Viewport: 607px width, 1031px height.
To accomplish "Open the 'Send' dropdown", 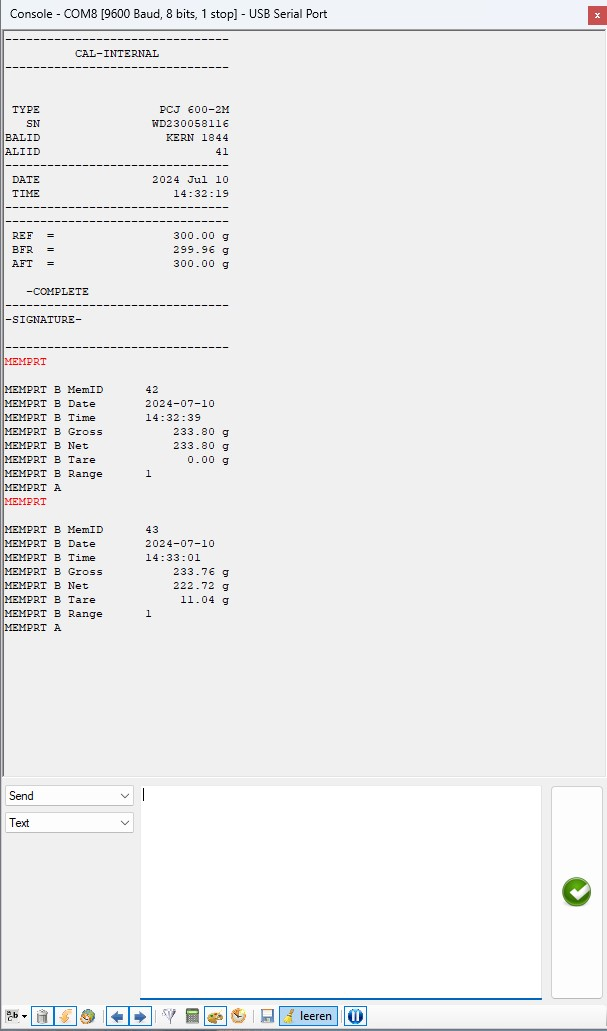I will [x=69, y=796].
